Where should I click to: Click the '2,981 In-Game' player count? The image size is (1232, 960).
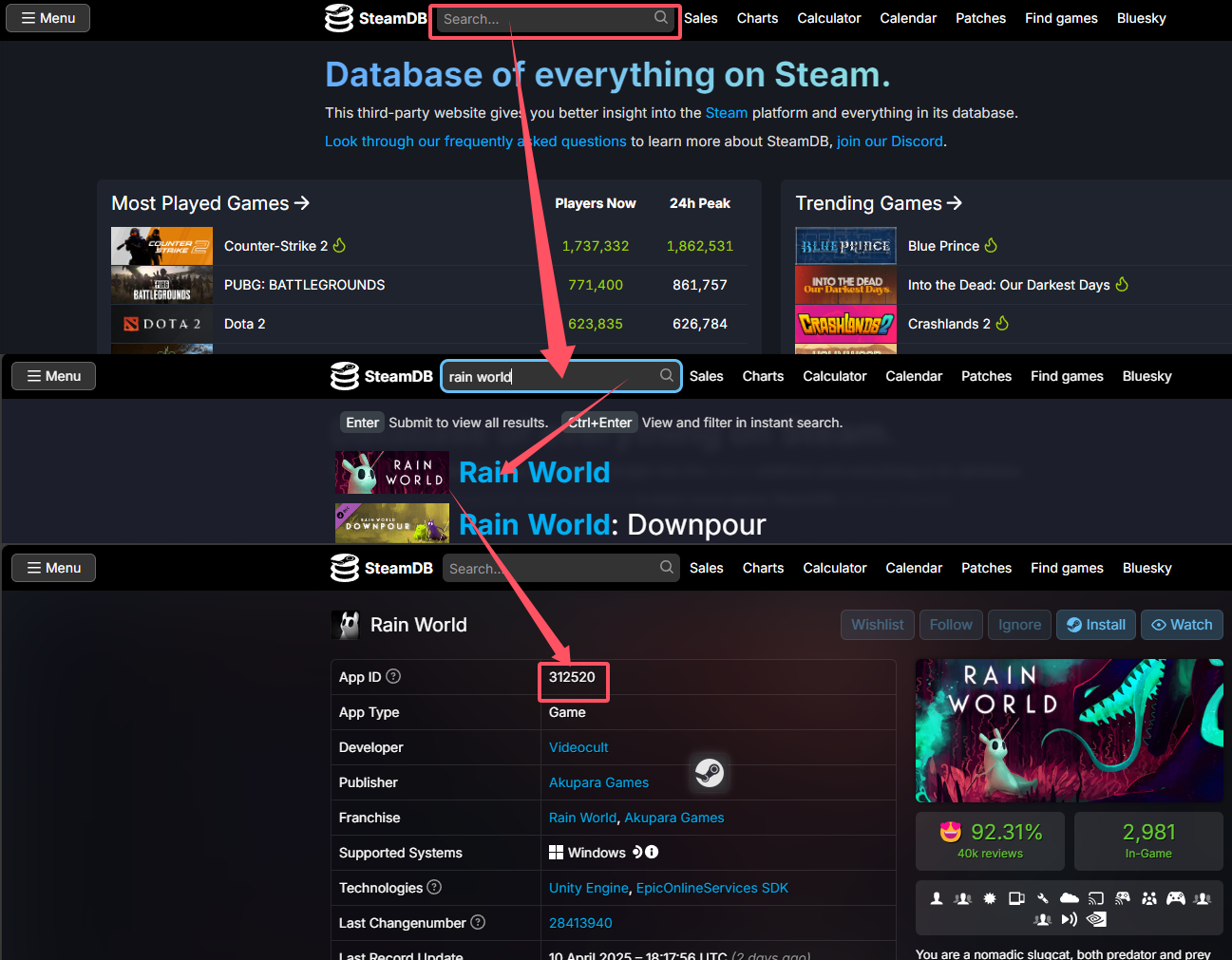point(1148,840)
